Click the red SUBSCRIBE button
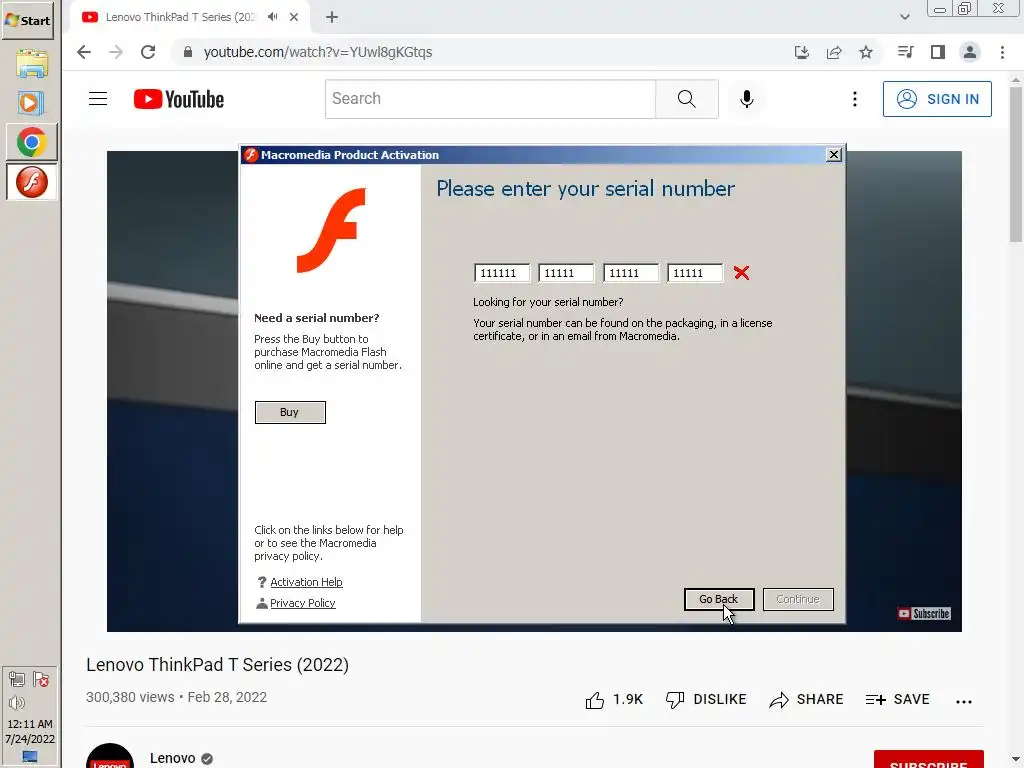This screenshot has width=1024, height=768. [x=928, y=760]
